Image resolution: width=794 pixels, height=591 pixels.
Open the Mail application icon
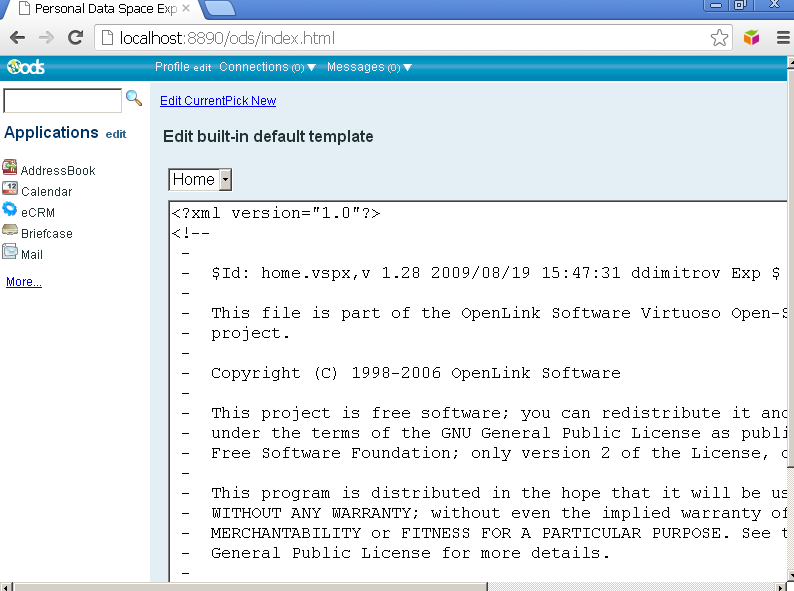(x=10, y=253)
